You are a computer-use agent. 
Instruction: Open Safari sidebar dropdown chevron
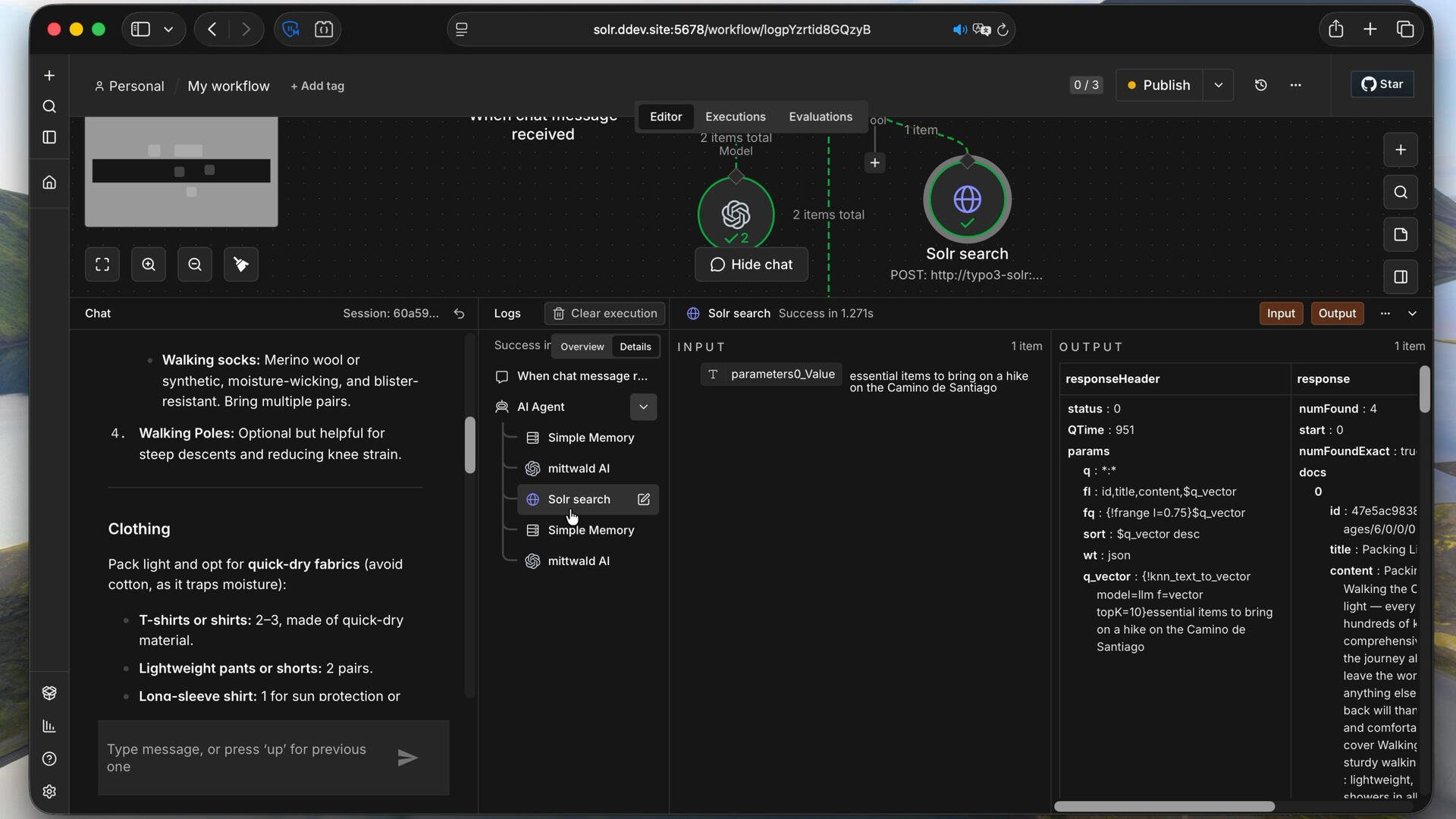coord(168,30)
